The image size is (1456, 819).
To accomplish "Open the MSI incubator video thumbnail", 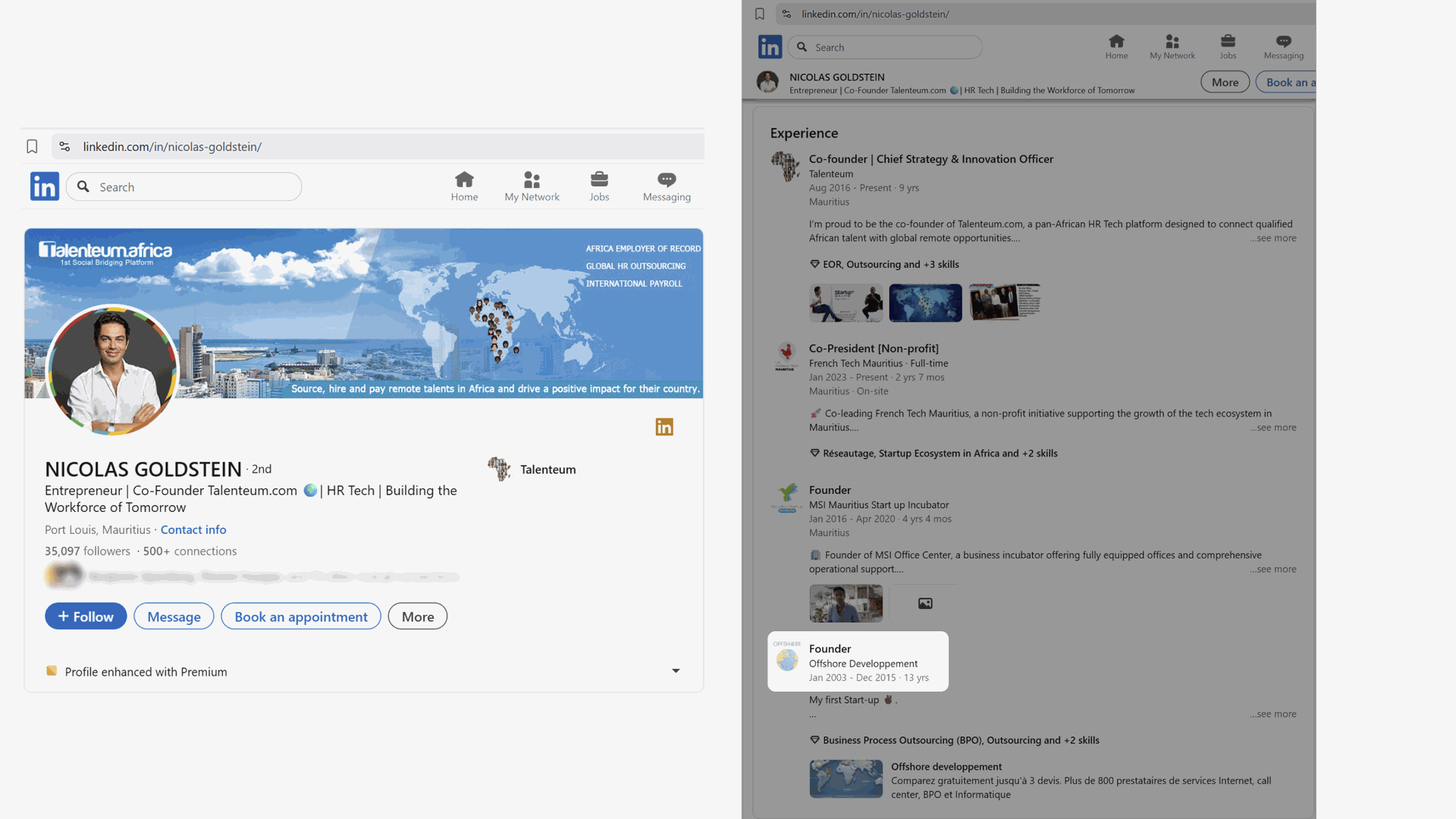I will (x=846, y=604).
